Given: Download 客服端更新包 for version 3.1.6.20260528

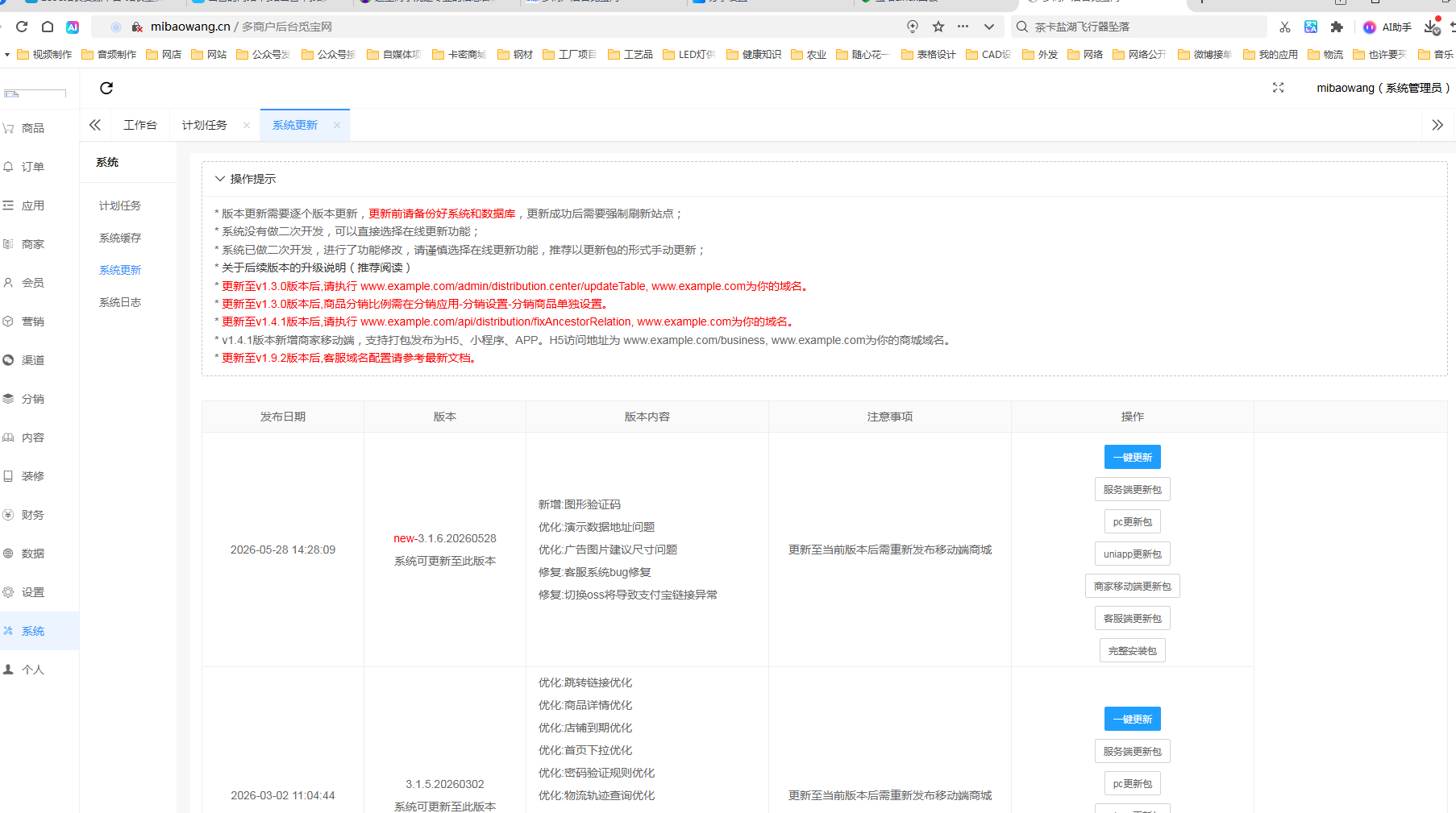Looking at the screenshot, I should click(1133, 618).
